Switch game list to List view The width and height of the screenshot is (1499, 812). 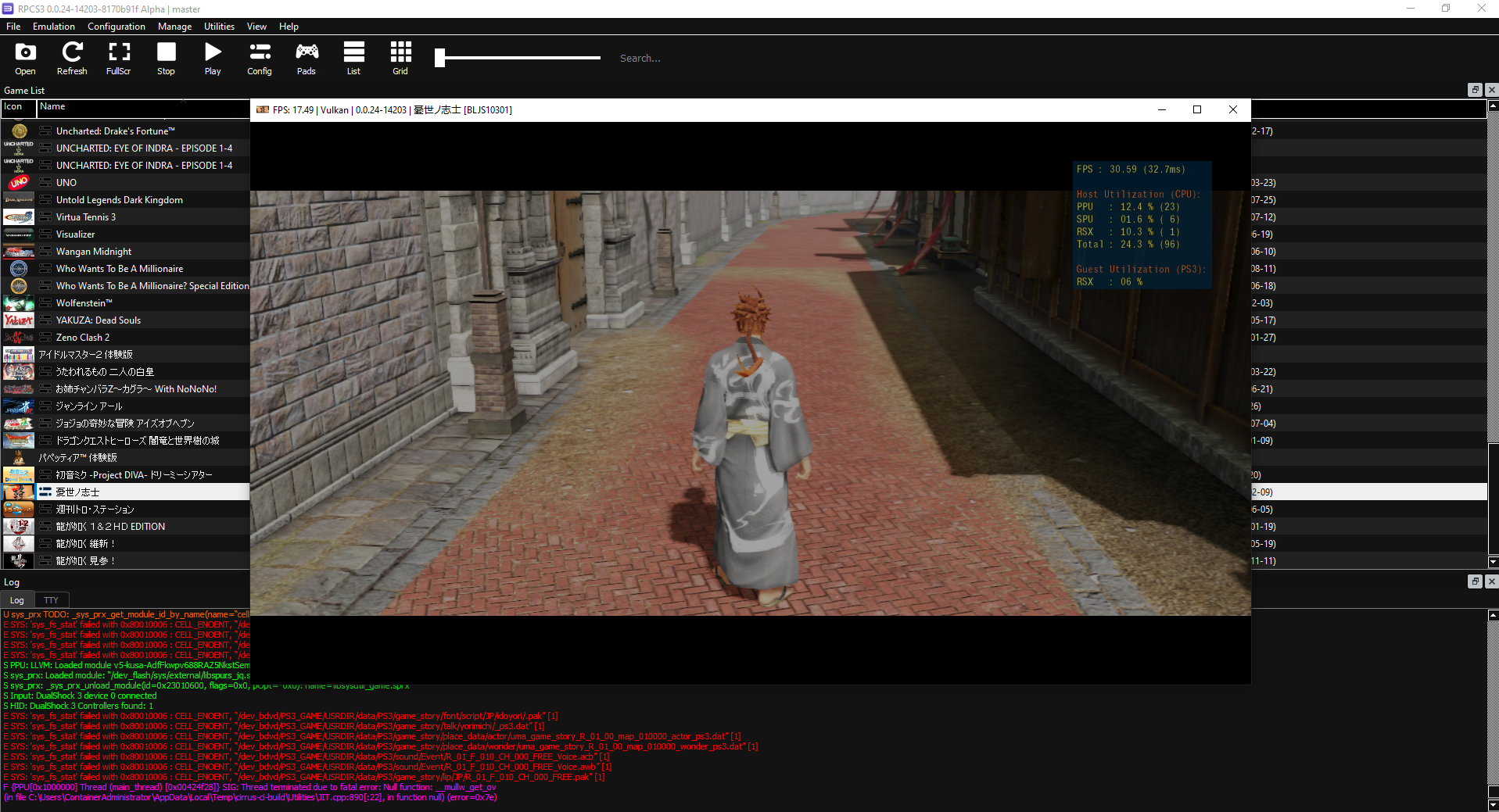(x=353, y=57)
